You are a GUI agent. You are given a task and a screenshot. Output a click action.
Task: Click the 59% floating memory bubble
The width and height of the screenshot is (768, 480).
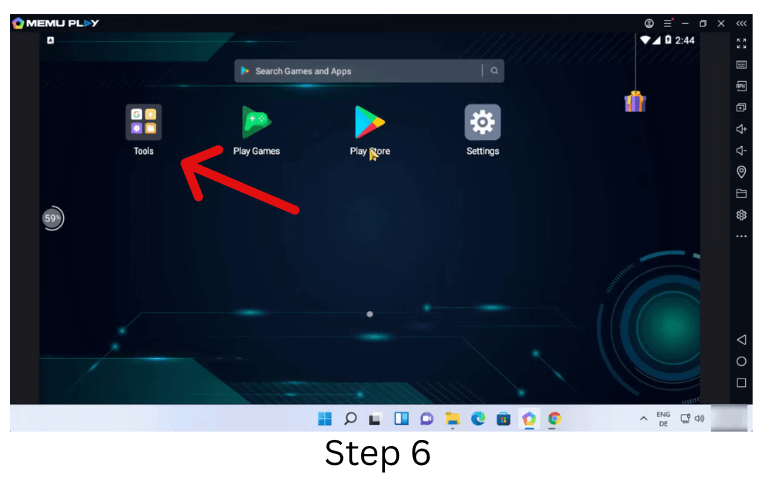tap(52, 218)
